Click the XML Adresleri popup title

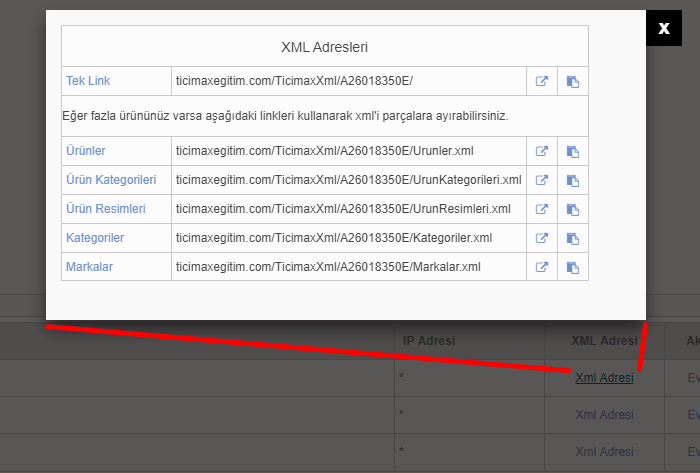point(325,47)
